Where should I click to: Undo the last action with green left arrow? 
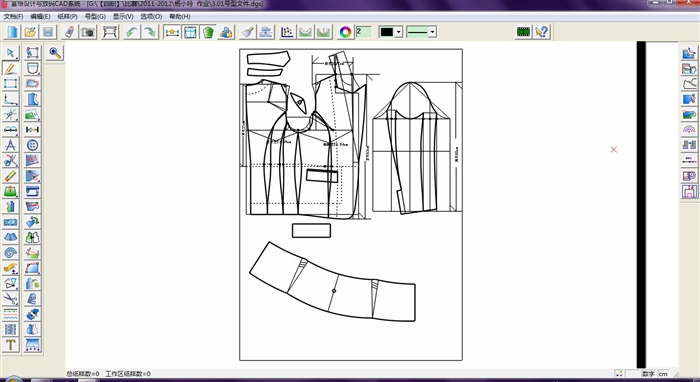click(x=132, y=32)
